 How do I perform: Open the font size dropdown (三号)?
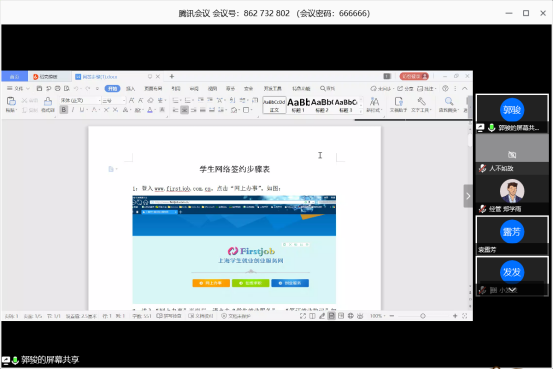[x=114, y=101]
